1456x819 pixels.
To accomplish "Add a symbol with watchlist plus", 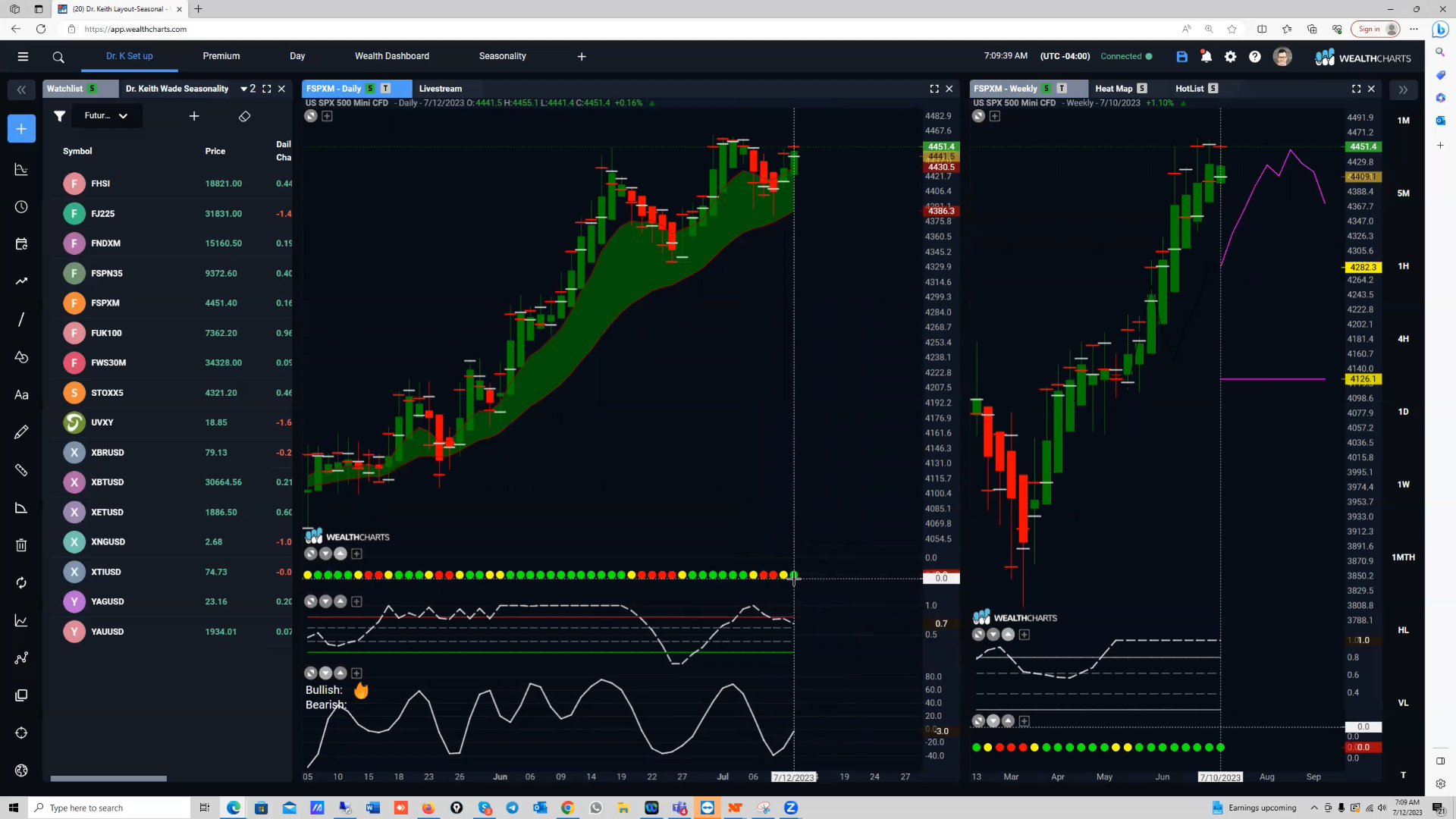I will 194,116.
